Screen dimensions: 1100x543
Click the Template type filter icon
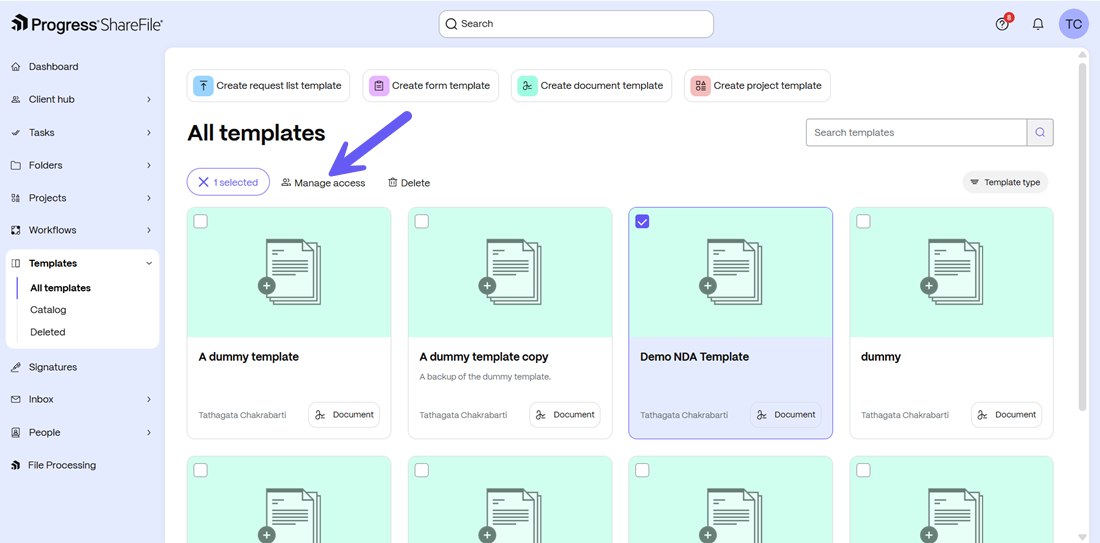tap(974, 182)
